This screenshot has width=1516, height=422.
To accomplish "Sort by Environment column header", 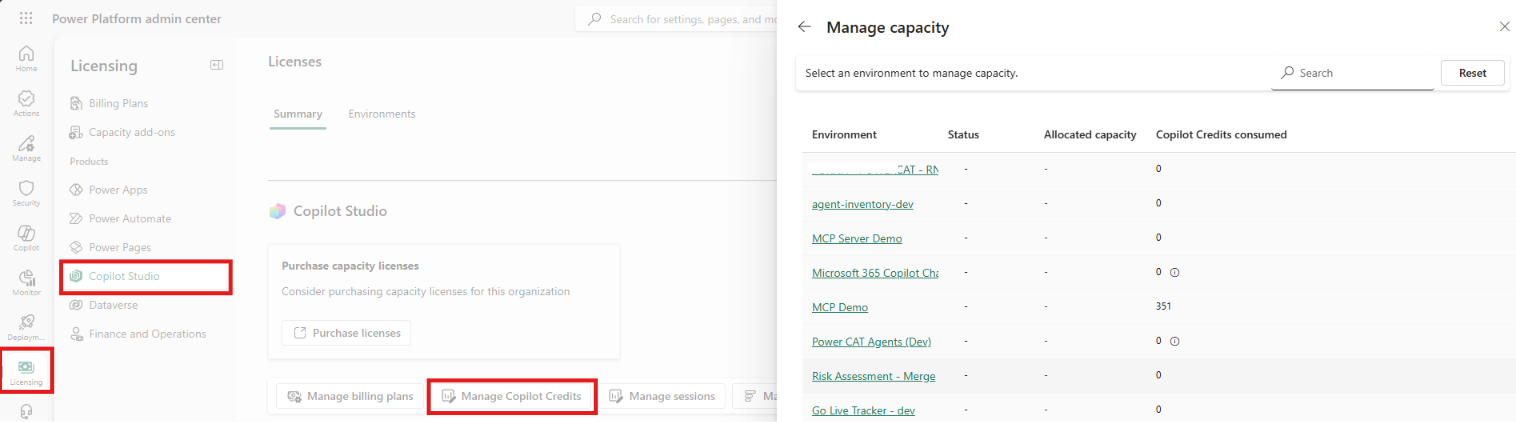I will tap(844, 134).
